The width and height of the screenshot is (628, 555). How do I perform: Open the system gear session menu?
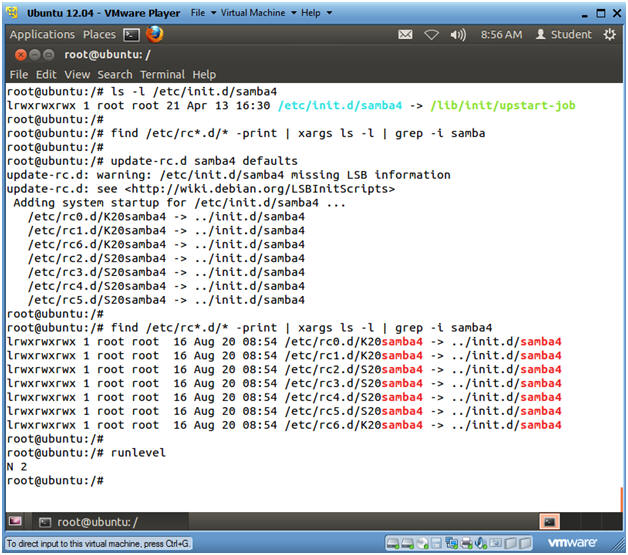pyautogui.click(x=610, y=35)
